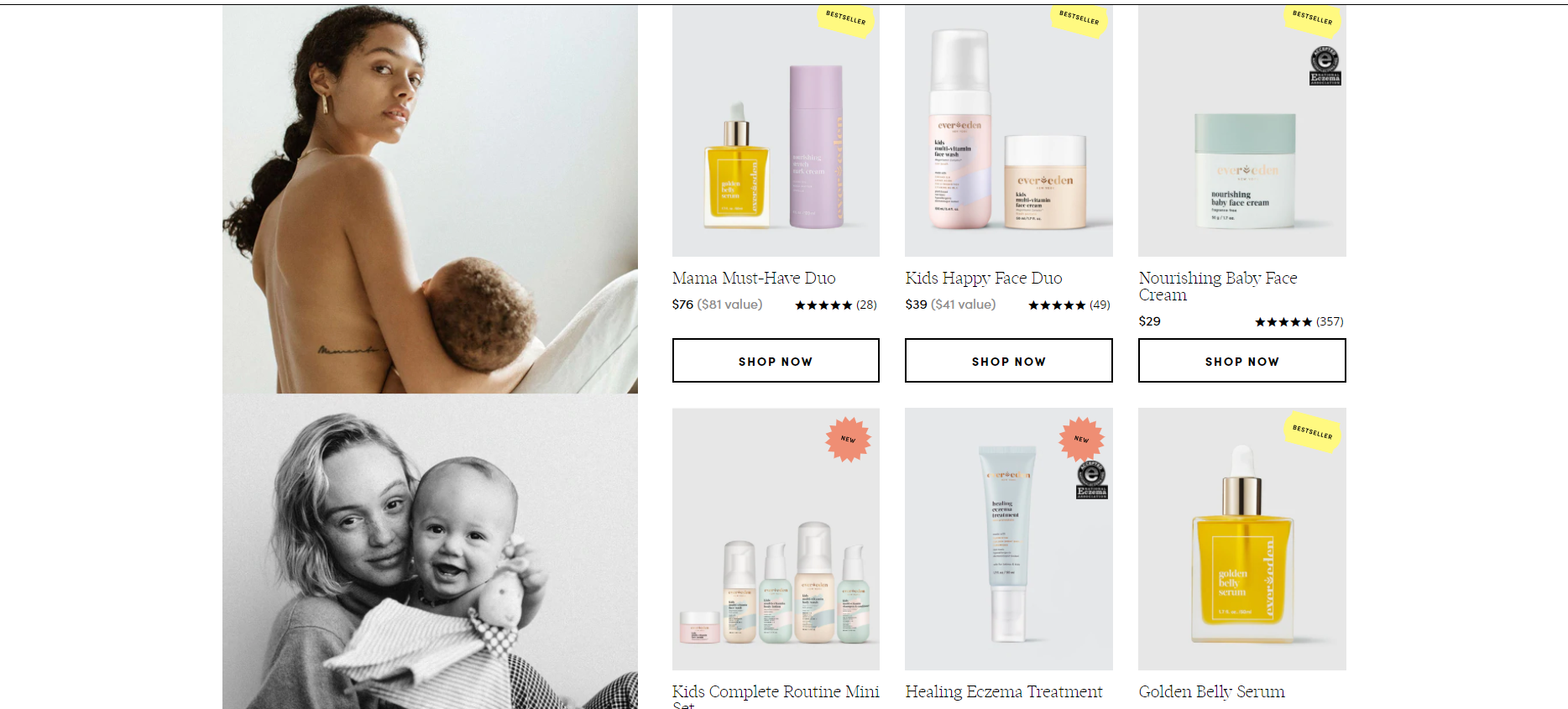
Task: Shop now for Nourishing Baby Face Cream
Action: [x=1242, y=361]
